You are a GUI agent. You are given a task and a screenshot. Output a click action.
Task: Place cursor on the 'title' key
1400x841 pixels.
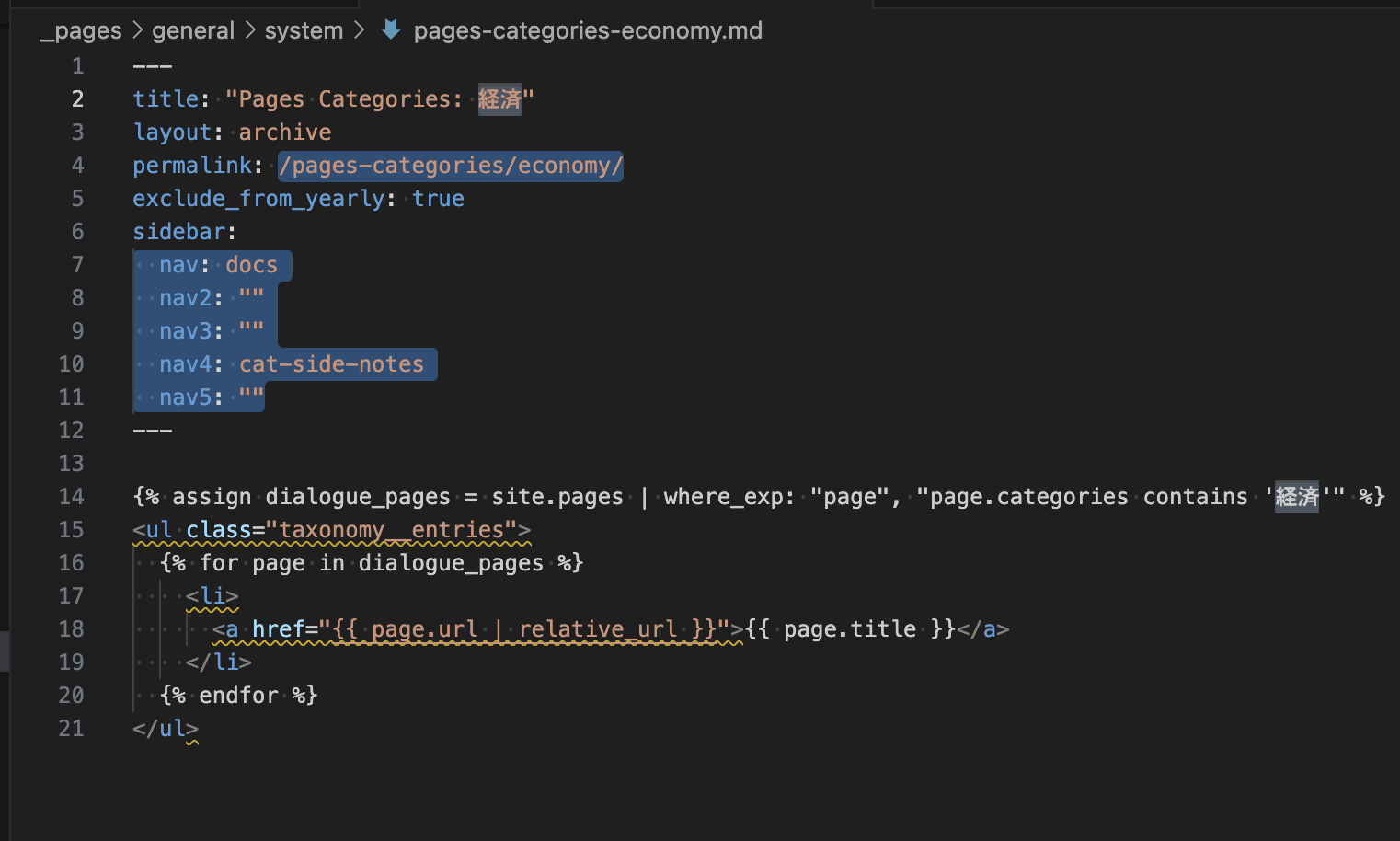tap(166, 99)
